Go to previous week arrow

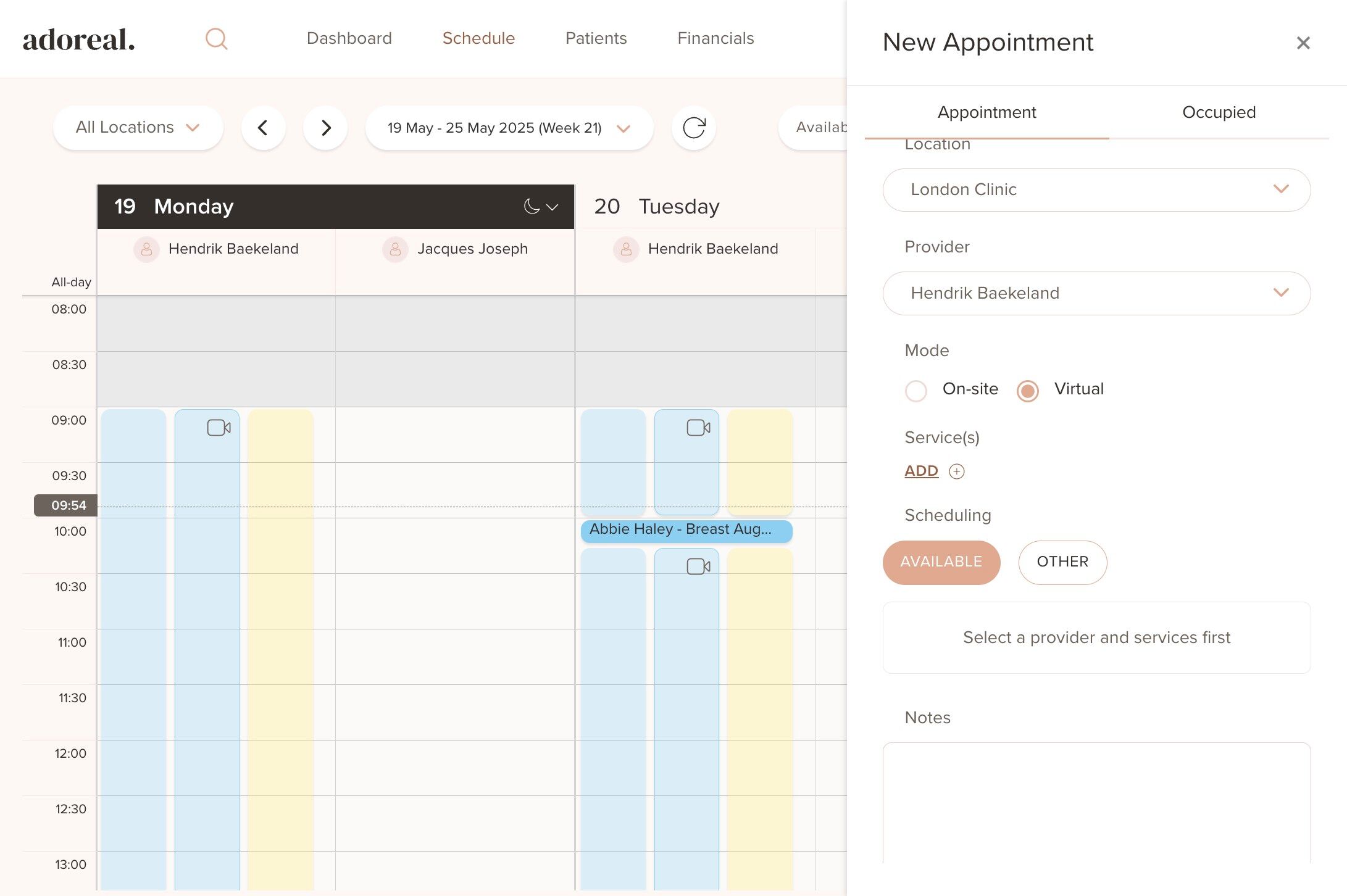coord(264,128)
